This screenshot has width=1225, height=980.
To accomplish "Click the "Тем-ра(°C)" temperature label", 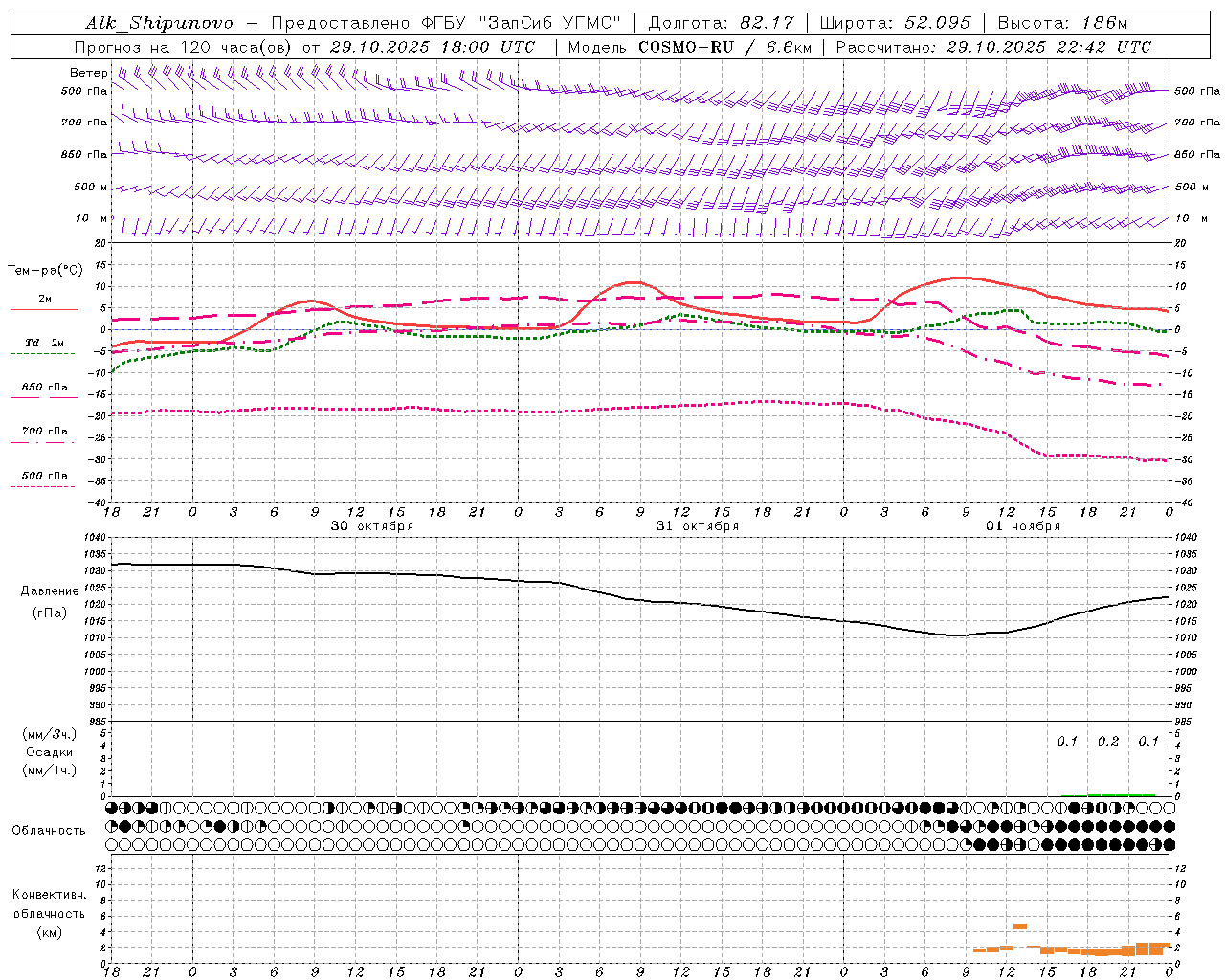I will (x=45, y=271).
